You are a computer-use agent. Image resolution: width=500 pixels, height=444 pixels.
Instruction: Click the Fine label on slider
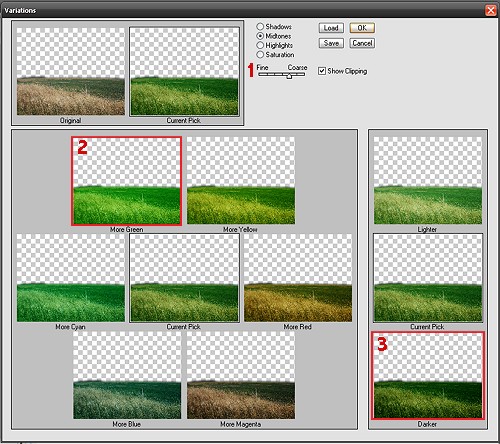262,68
